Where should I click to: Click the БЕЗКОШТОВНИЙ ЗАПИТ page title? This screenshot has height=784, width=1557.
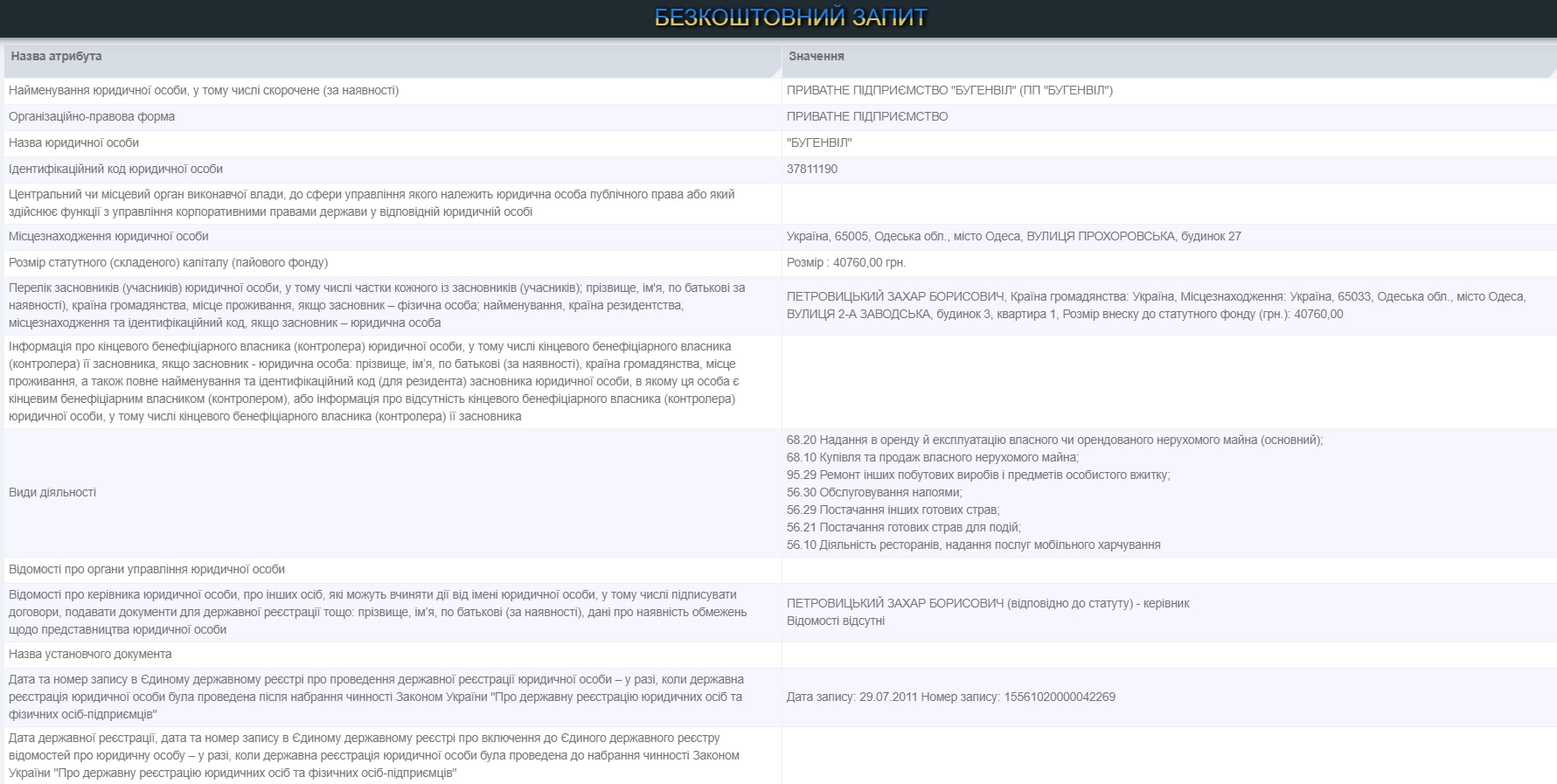click(x=790, y=17)
